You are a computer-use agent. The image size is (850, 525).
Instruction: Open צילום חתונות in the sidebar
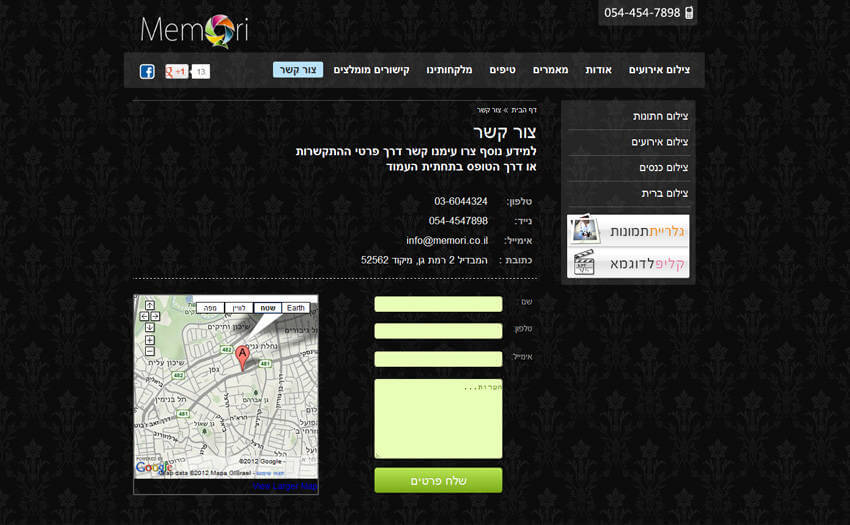[x=660, y=117]
